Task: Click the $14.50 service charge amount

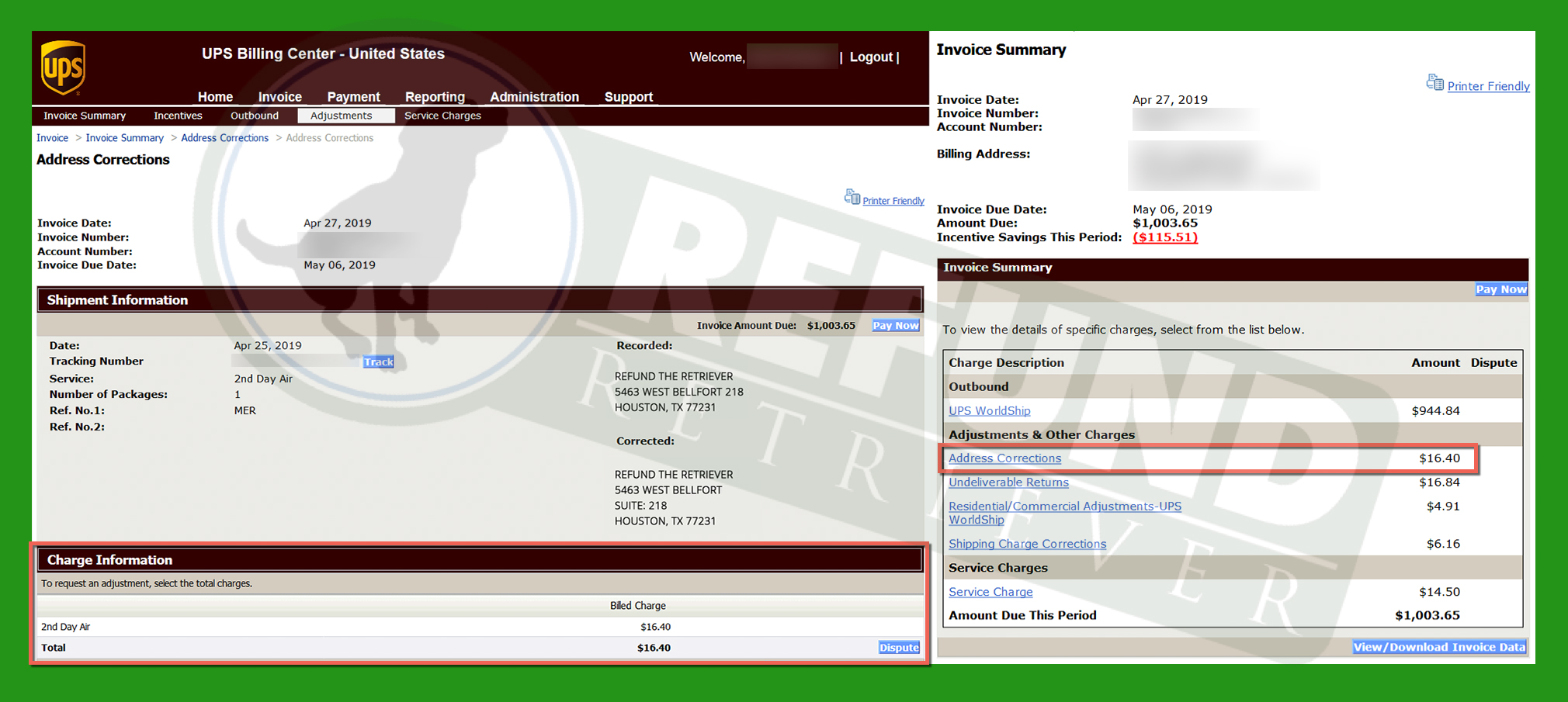Action: [x=1439, y=591]
